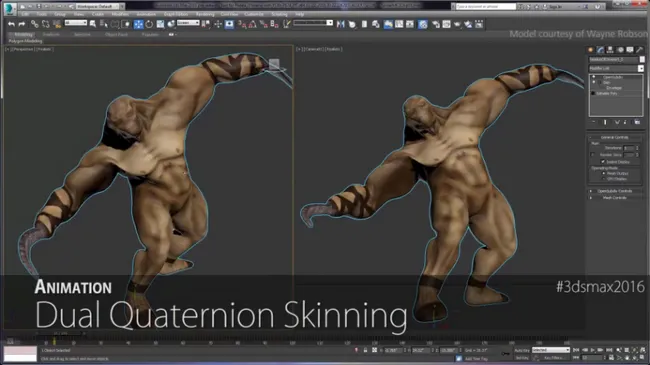Open the Graph Editors menu
This screenshot has width=650, height=365.
pyautogui.click(x=176, y=14)
